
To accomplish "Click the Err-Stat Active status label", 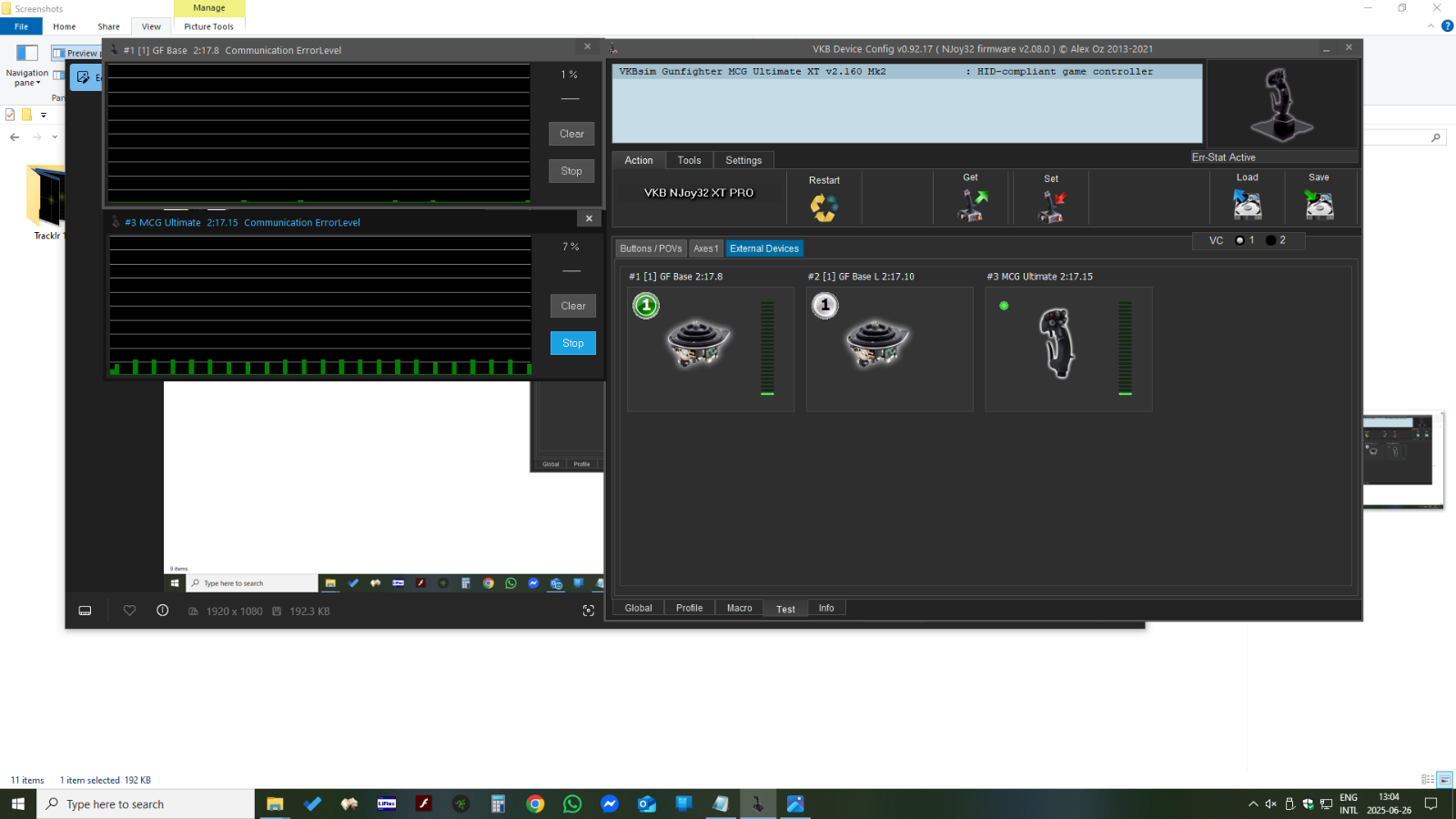I will (x=1224, y=157).
